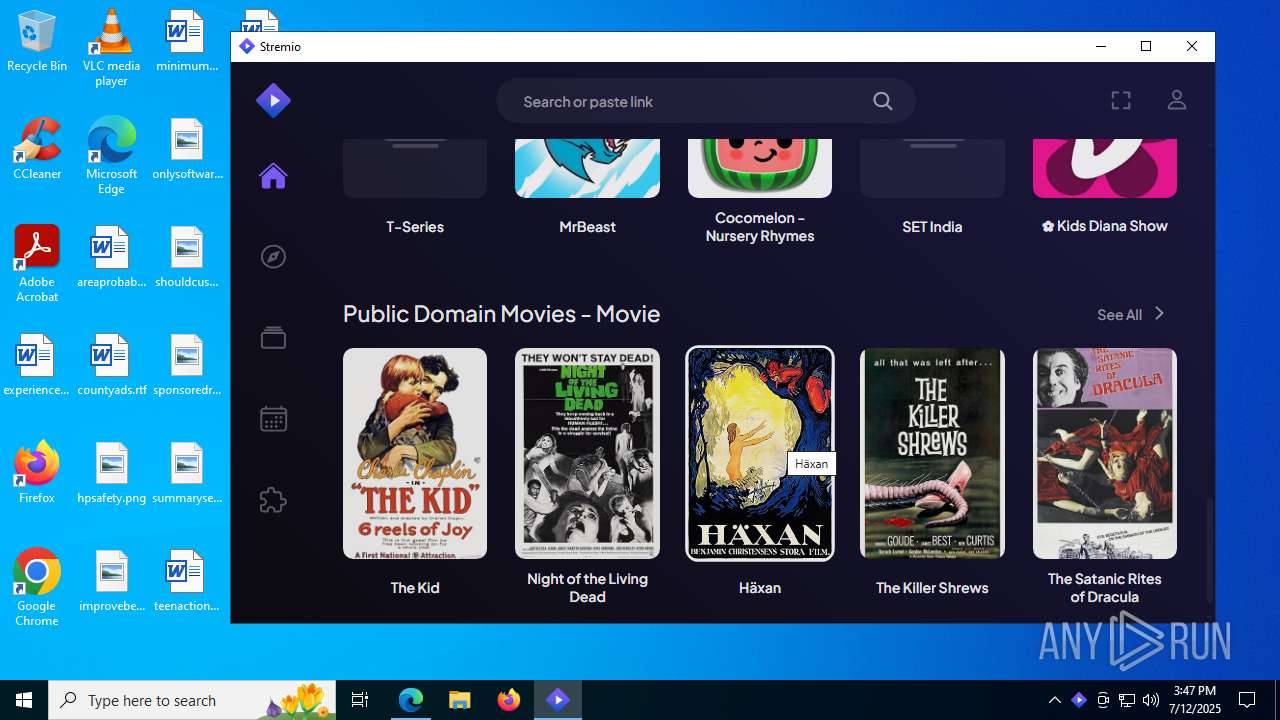
Task: Click the search magnifier icon
Action: coord(882,101)
